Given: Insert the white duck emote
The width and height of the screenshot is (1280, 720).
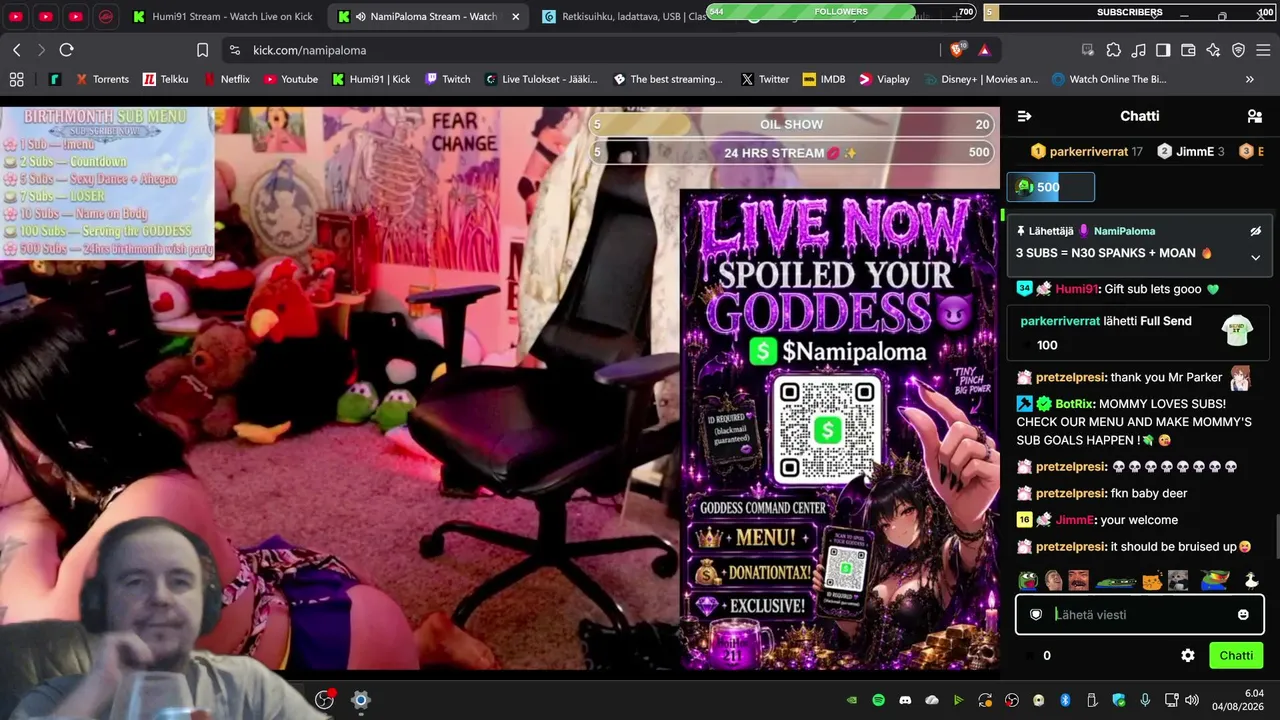Looking at the screenshot, I should [x=1250, y=580].
